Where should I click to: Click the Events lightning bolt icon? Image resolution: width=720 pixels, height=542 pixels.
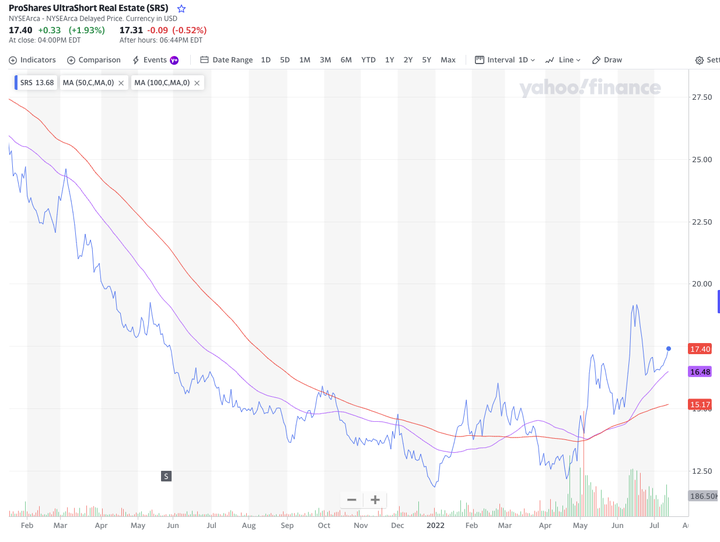click(x=136, y=60)
